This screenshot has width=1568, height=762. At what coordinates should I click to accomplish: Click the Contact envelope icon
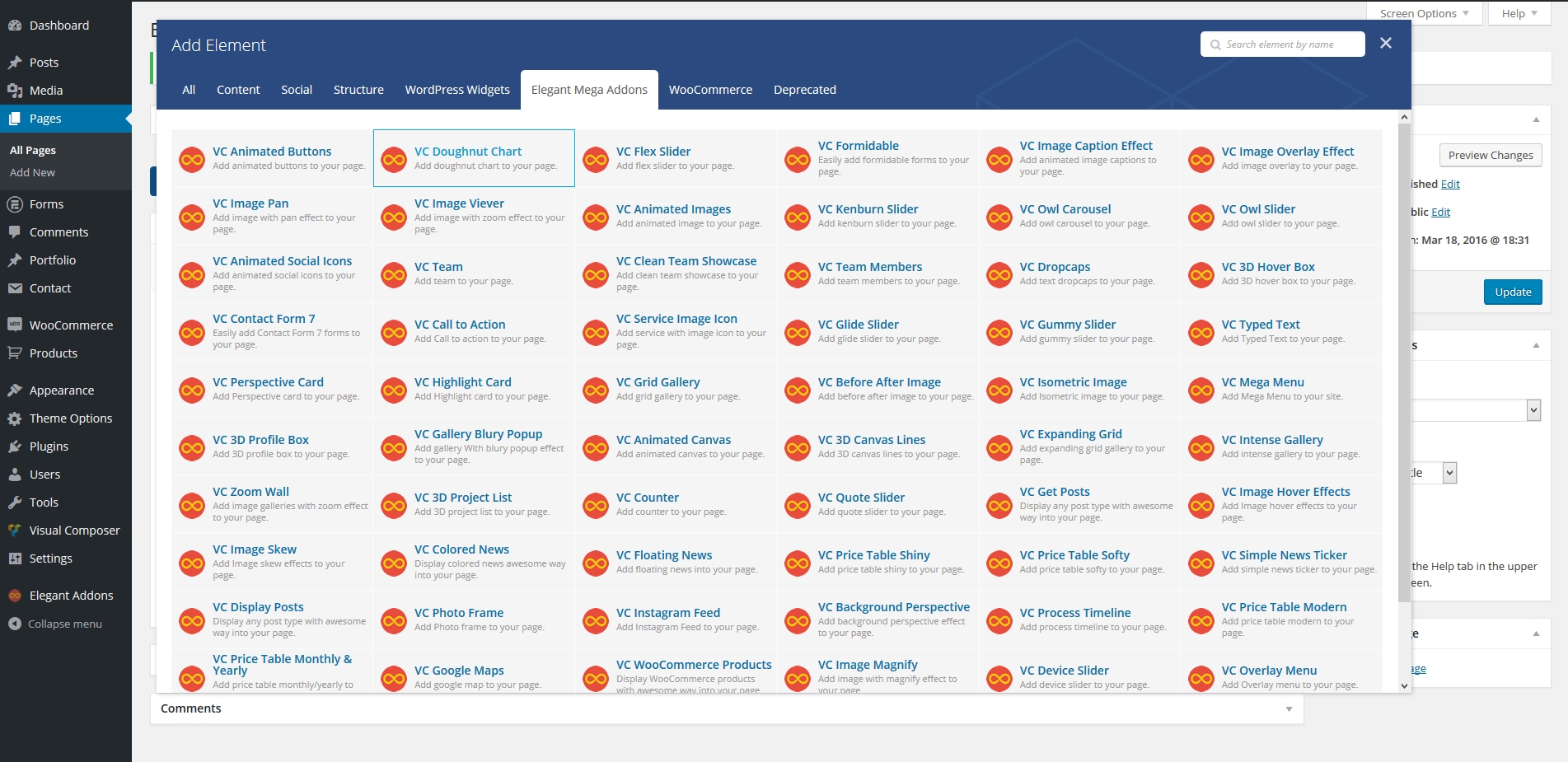coord(14,288)
